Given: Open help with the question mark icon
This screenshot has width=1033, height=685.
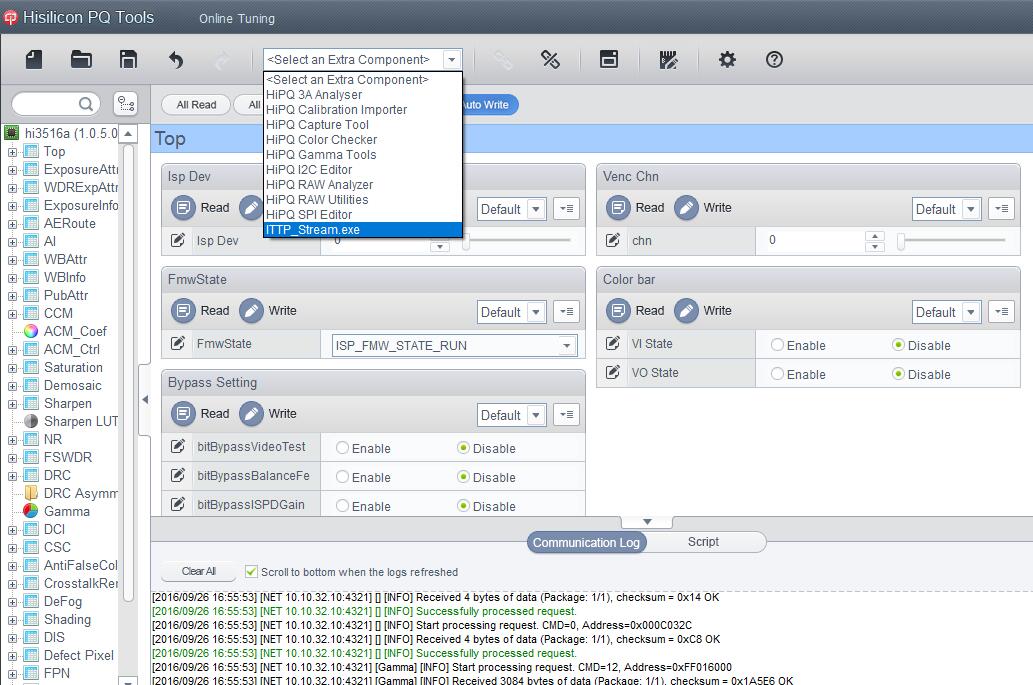Looking at the screenshot, I should click(x=774, y=60).
